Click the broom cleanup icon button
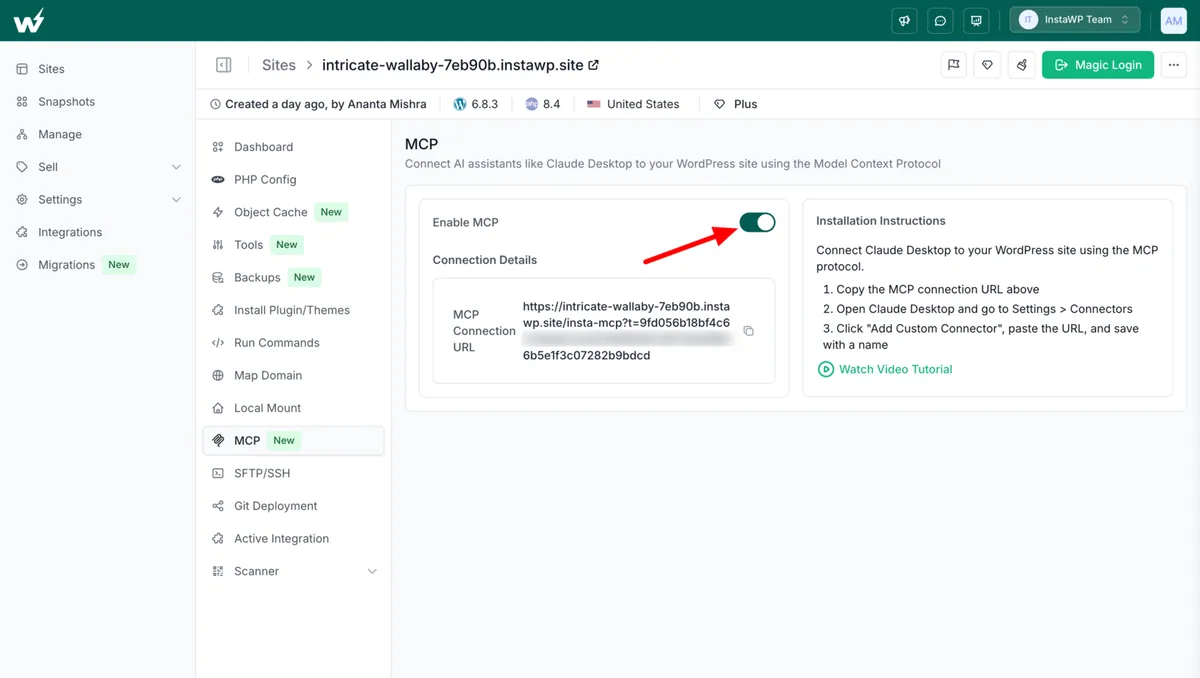Image resolution: width=1200 pixels, height=678 pixels. point(1021,65)
